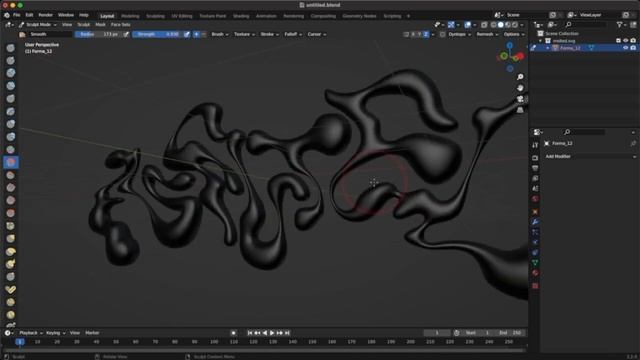640x360 pixels.
Task: Hide Forma_12 in the viewport
Action: coord(625,48)
